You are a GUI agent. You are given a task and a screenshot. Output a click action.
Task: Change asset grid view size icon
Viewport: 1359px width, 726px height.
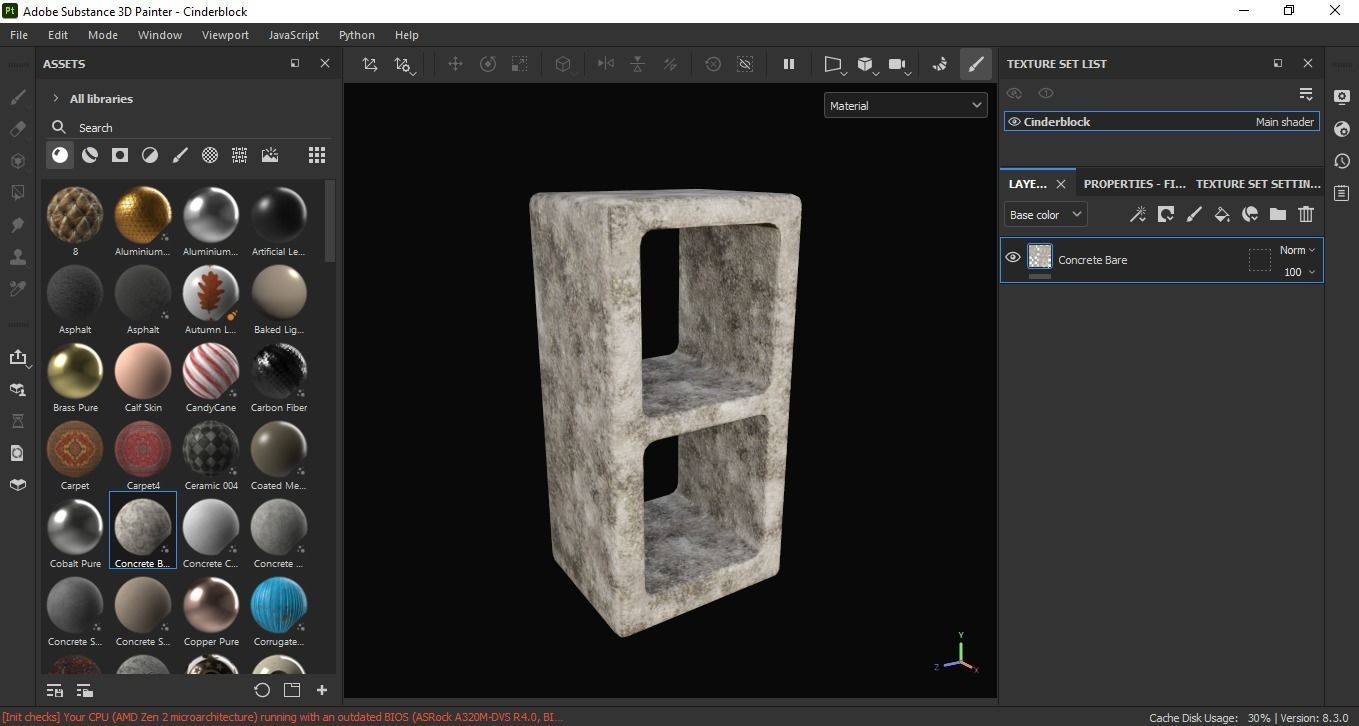click(x=317, y=155)
